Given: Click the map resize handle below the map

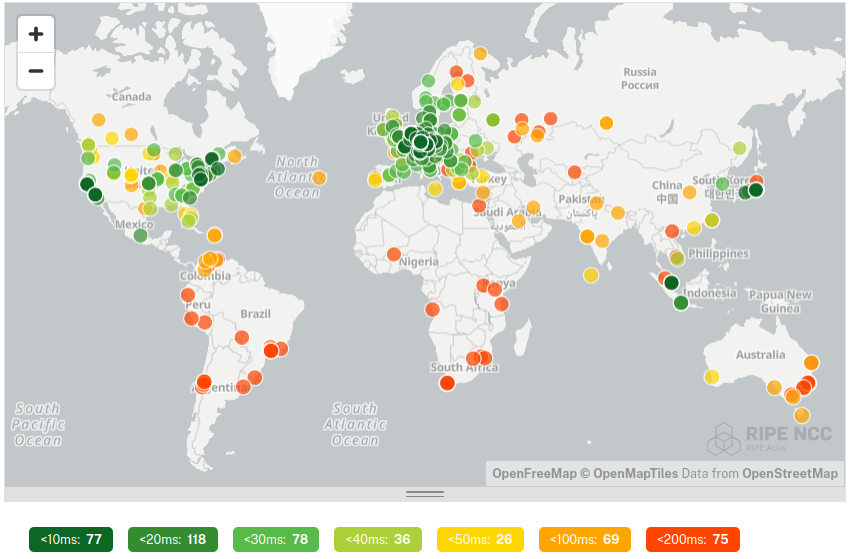Looking at the screenshot, I should [x=425, y=494].
